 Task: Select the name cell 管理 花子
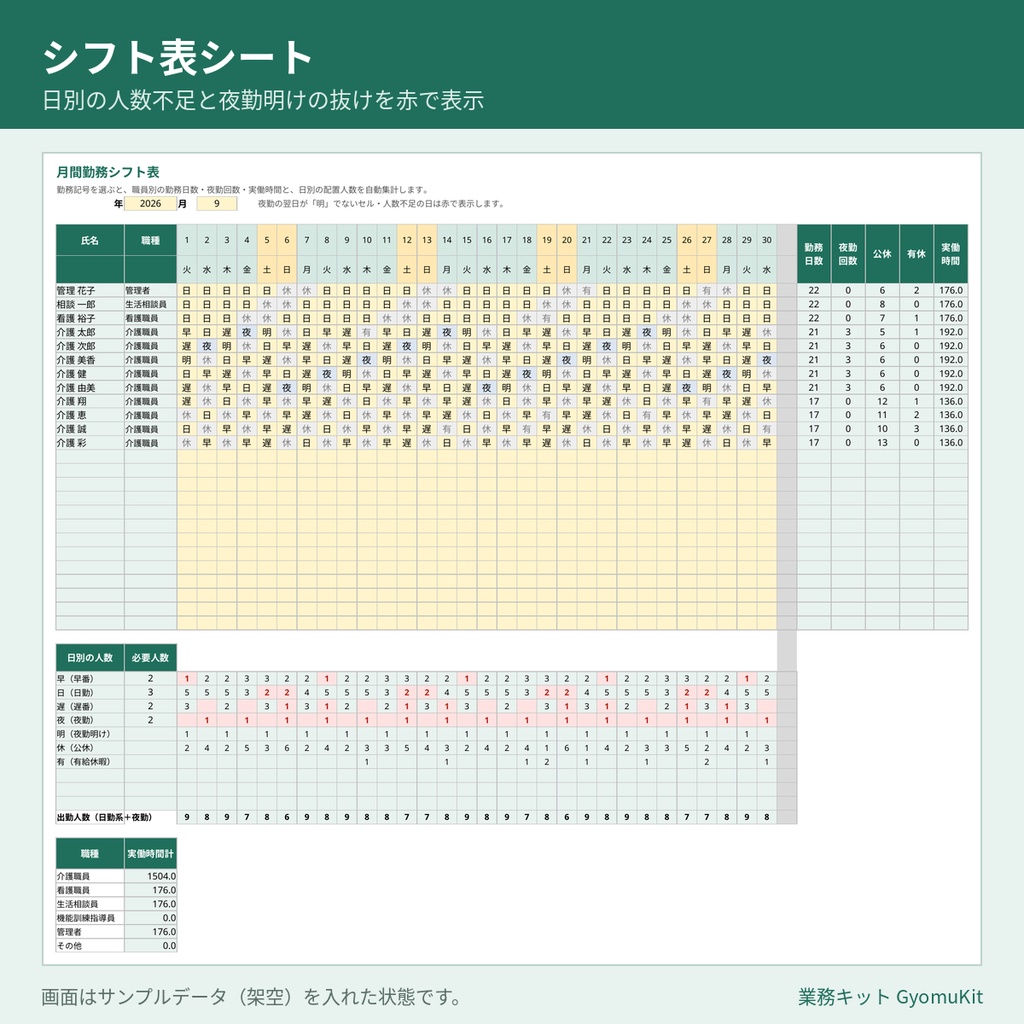tap(90, 291)
